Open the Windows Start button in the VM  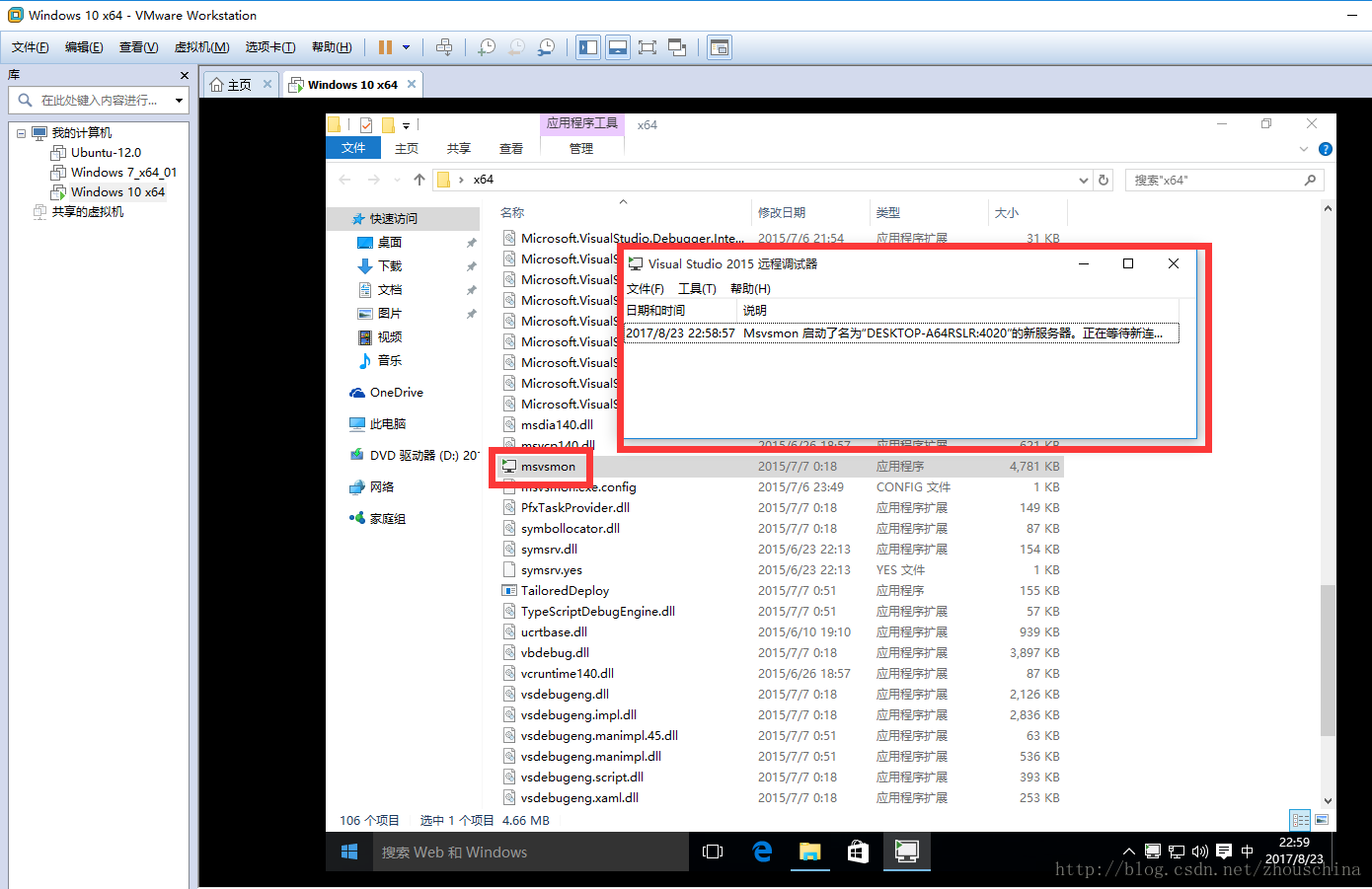(x=349, y=852)
